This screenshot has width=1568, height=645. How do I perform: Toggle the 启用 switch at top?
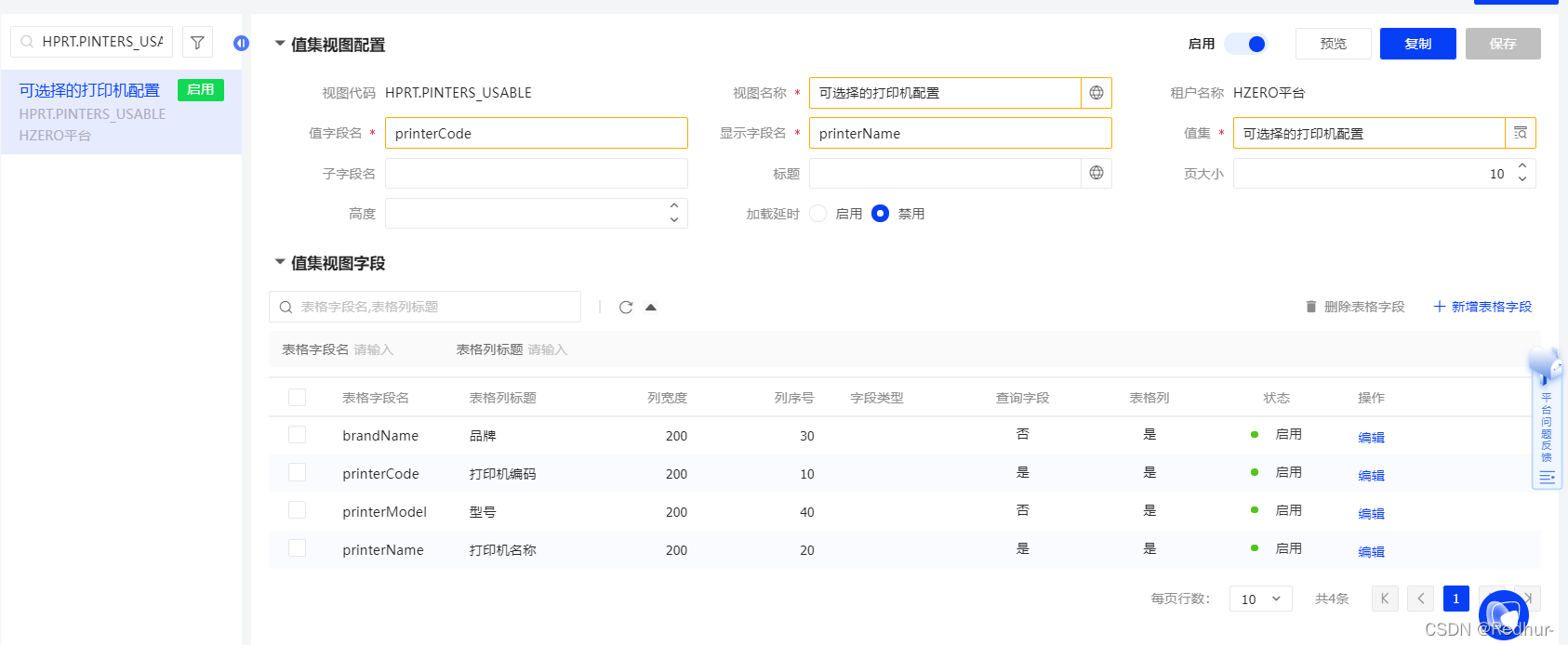1246,44
